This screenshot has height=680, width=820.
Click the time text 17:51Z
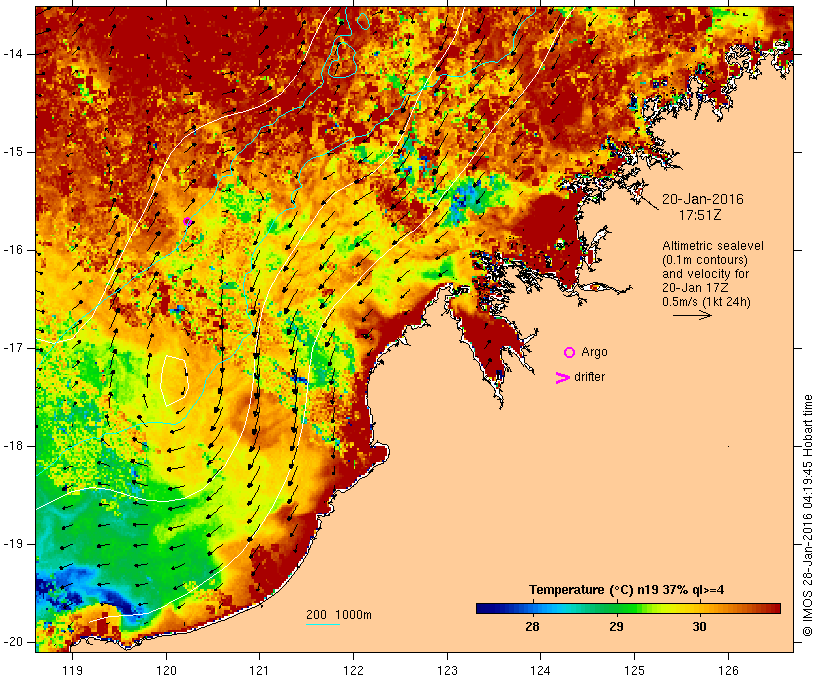[700, 215]
